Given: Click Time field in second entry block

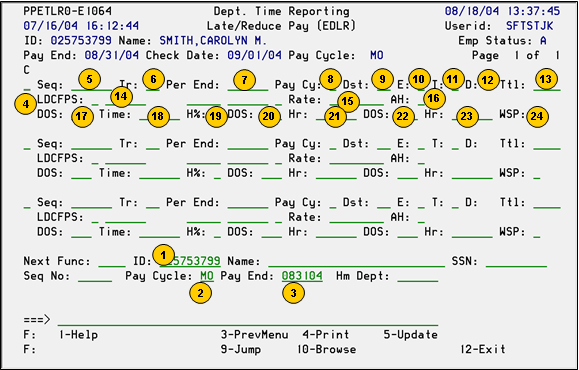Looking at the screenshot, I should 160,173.
